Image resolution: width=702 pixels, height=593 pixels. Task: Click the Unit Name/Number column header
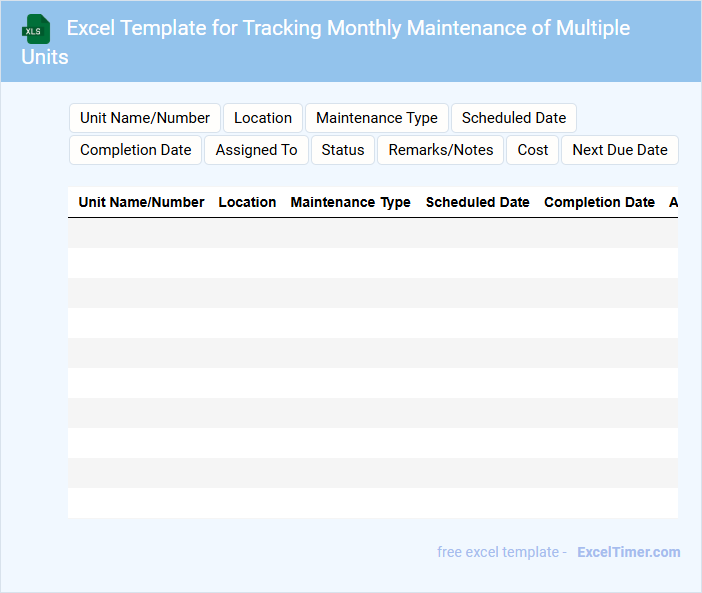[x=142, y=202]
